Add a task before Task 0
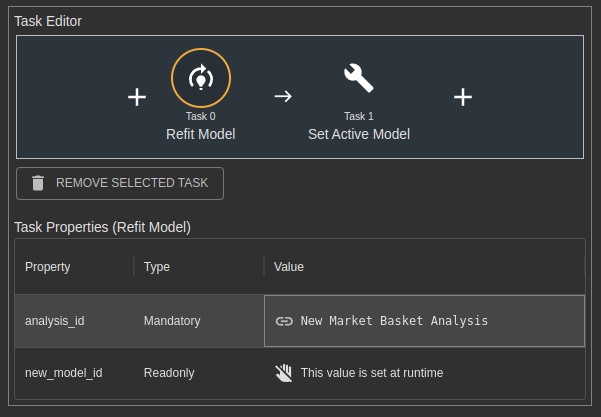The image size is (601, 417). (137, 97)
